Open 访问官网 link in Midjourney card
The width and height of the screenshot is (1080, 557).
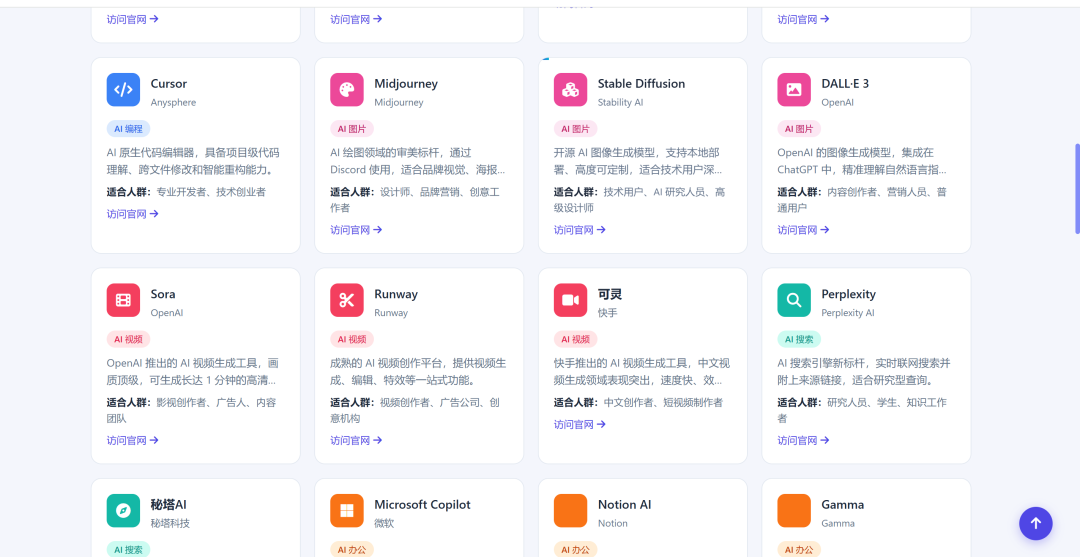point(356,229)
